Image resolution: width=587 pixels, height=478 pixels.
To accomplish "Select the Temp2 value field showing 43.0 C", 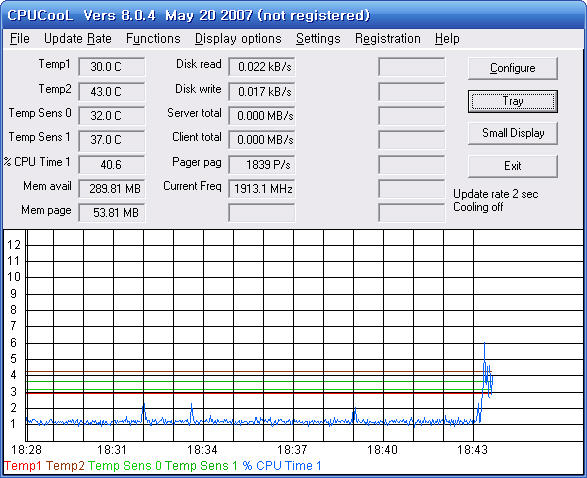I will coord(112,92).
